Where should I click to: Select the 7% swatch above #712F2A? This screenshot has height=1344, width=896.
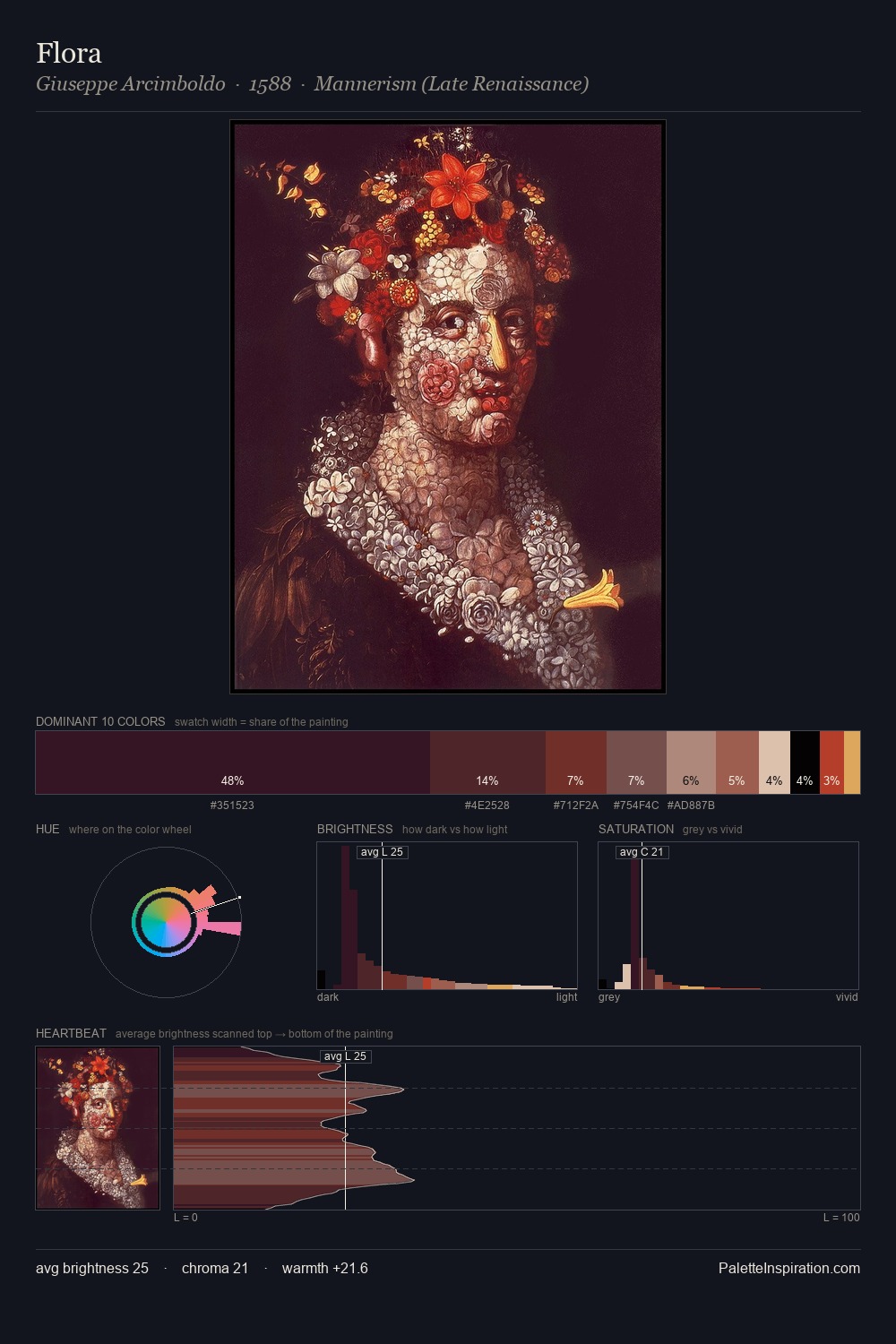(x=576, y=762)
